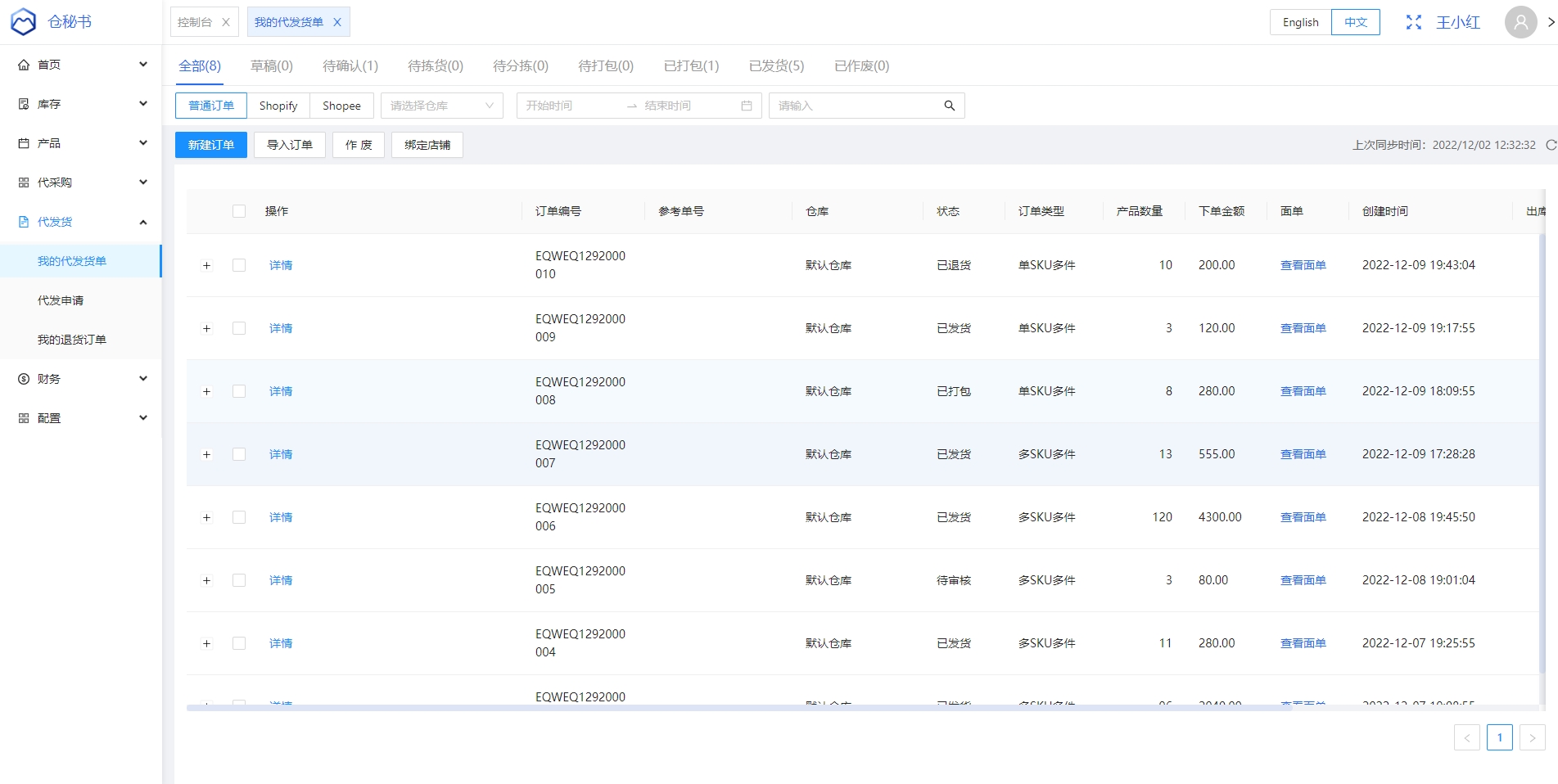The image size is (1558, 784).
Task: Collapse the 代发货 sidebar menu
Action: click(x=143, y=222)
